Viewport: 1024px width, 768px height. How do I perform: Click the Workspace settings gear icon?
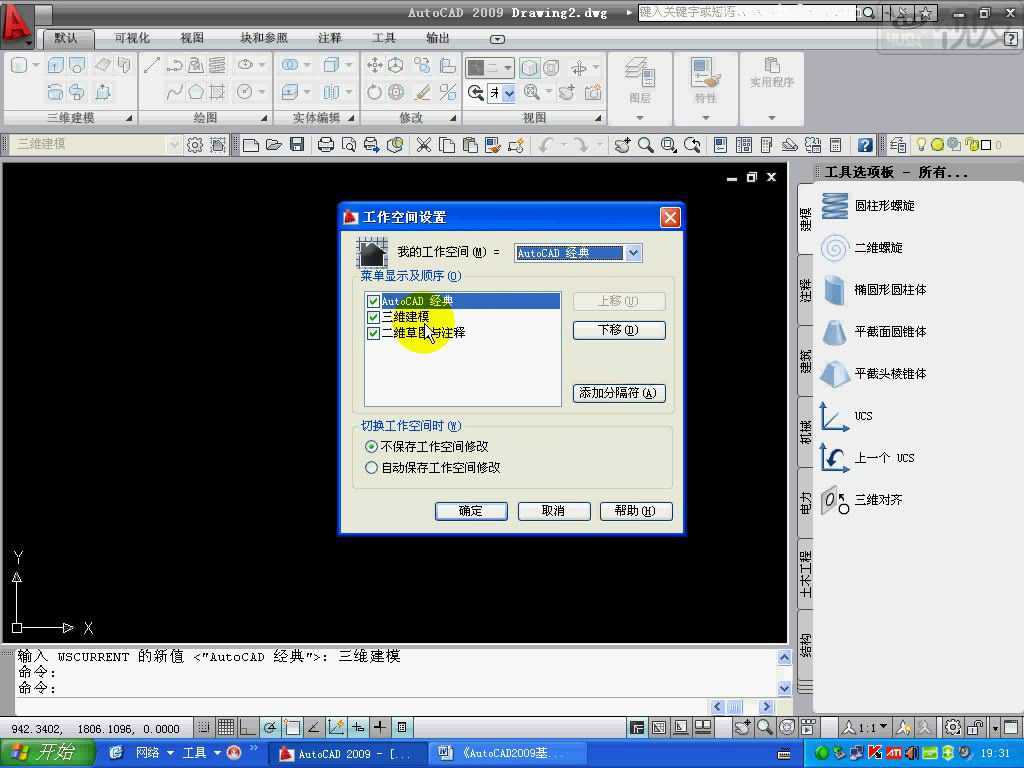click(x=194, y=145)
